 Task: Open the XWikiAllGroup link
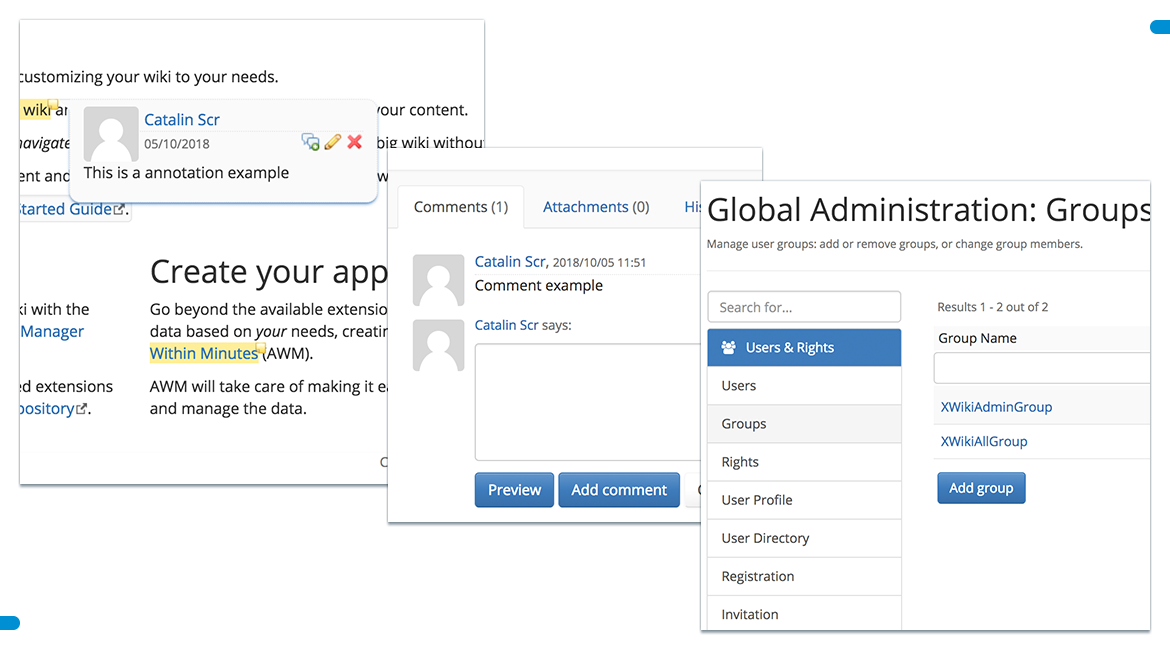click(983, 441)
